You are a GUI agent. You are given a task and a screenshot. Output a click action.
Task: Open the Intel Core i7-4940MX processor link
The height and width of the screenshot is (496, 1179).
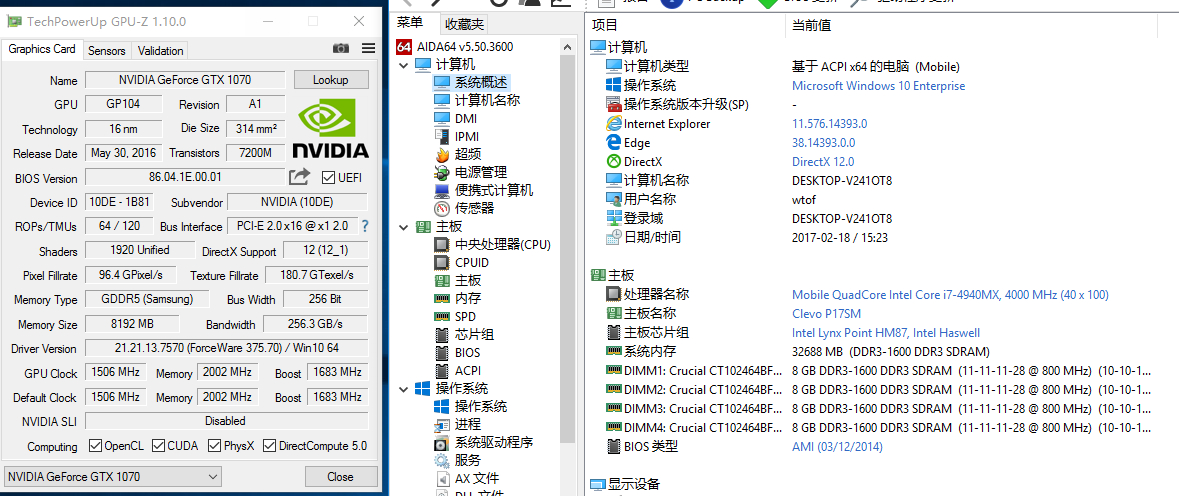tap(950, 295)
